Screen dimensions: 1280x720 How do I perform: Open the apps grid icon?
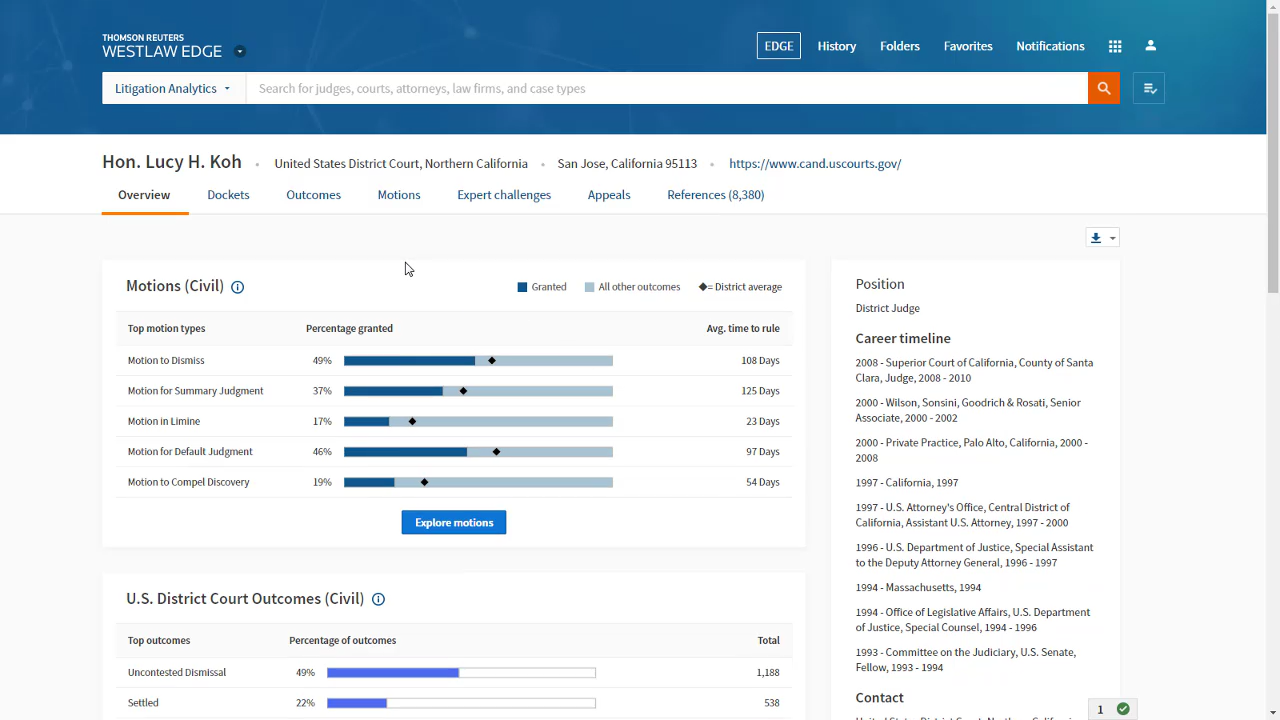coord(1115,46)
